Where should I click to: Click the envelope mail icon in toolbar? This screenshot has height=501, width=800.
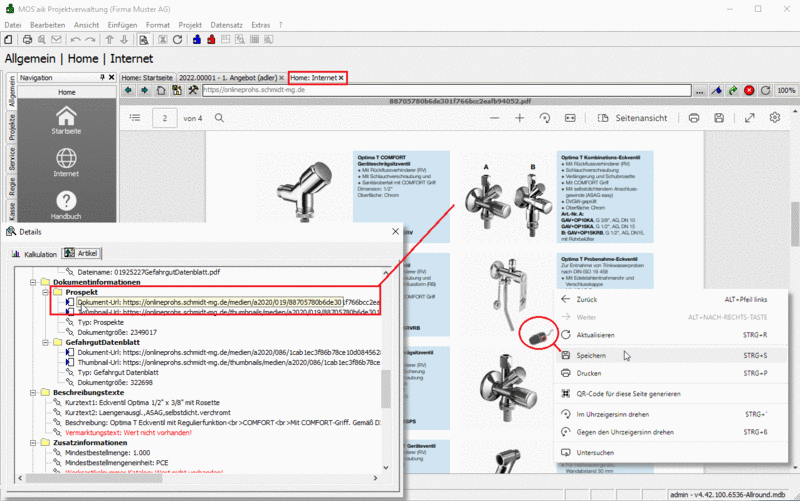click(56, 39)
